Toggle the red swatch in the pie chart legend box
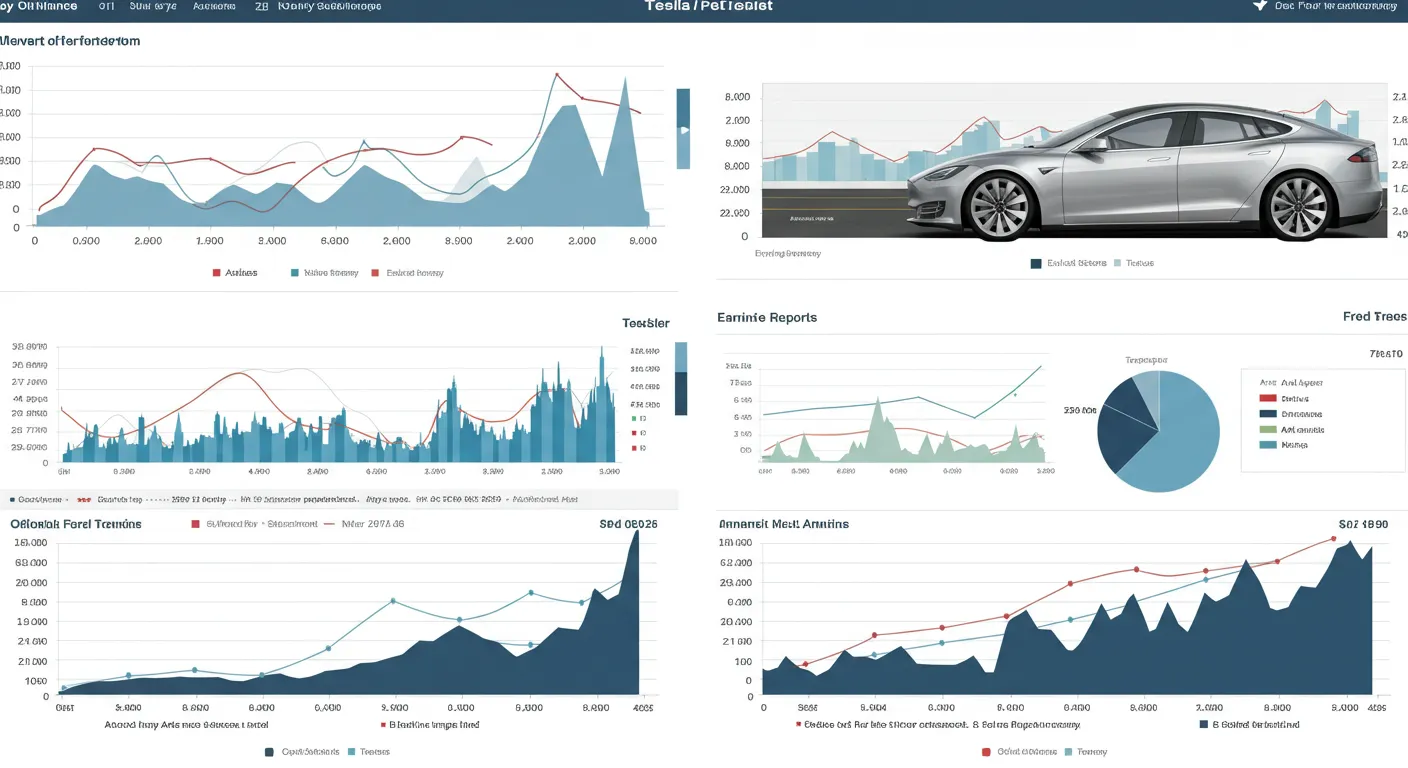This screenshot has width=1408, height=768. point(1268,398)
